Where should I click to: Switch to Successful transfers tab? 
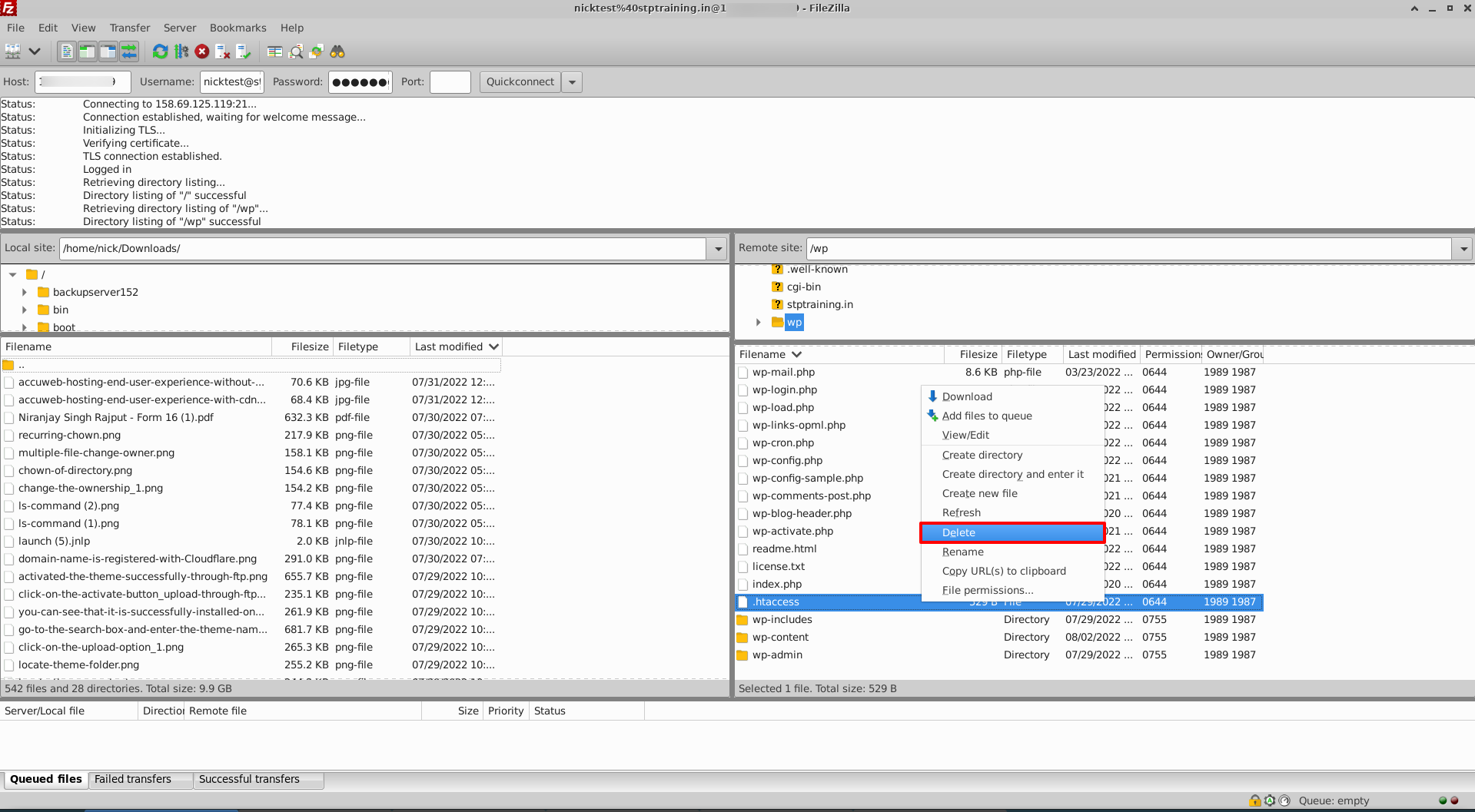pyautogui.click(x=257, y=780)
